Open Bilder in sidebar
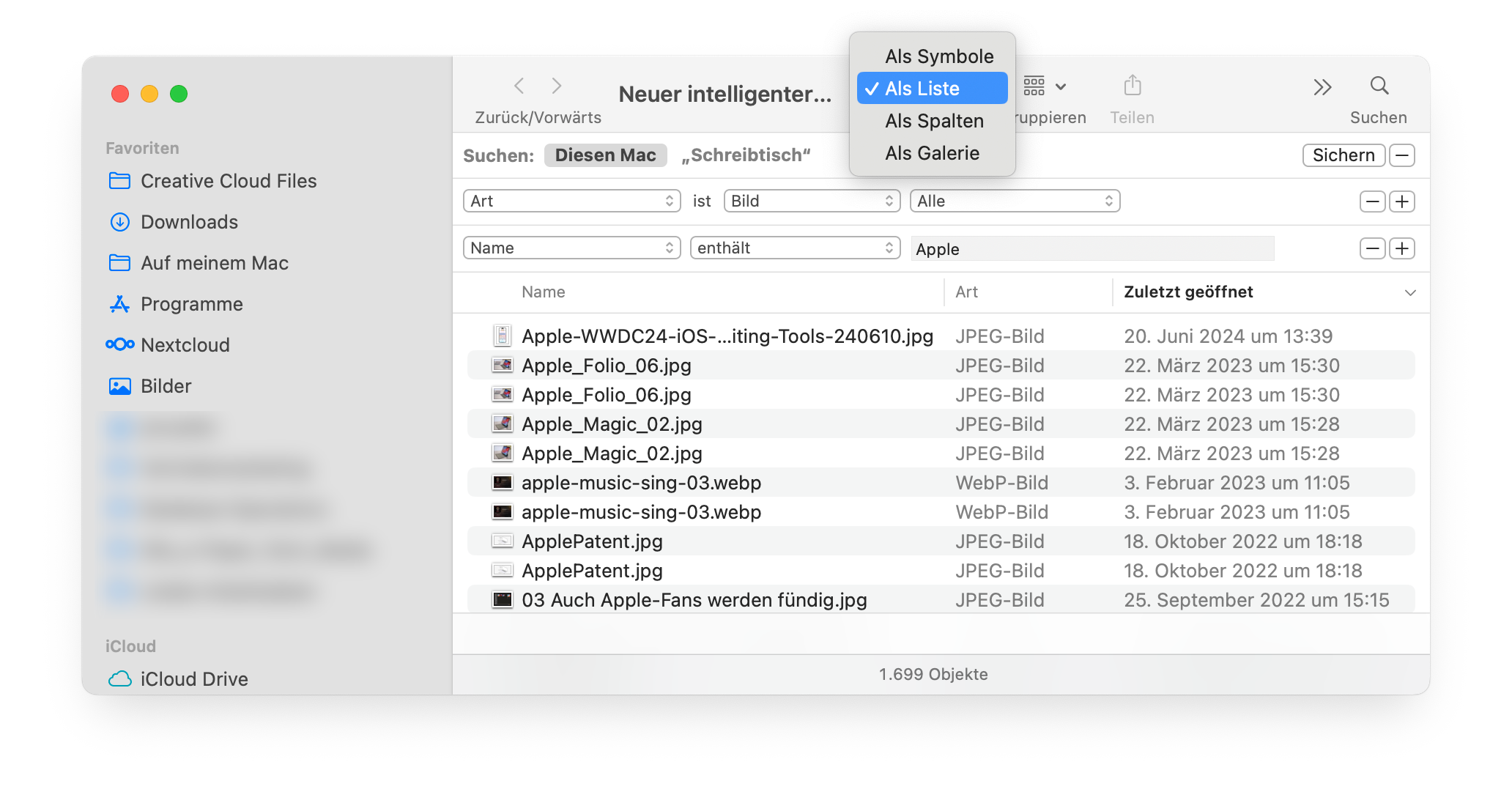The height and width of the screenshot is (803, 1512). point(166,386)
